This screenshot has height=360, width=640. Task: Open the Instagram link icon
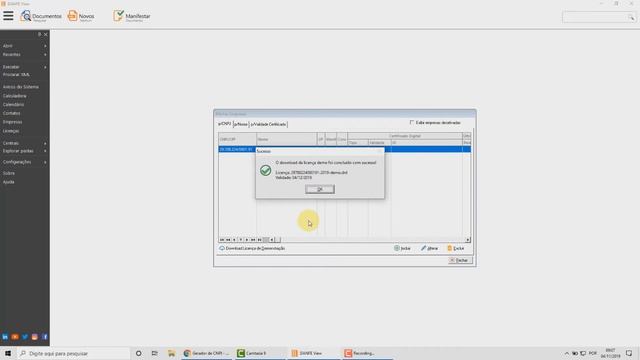pyautogui.click(x=35, y=337)
